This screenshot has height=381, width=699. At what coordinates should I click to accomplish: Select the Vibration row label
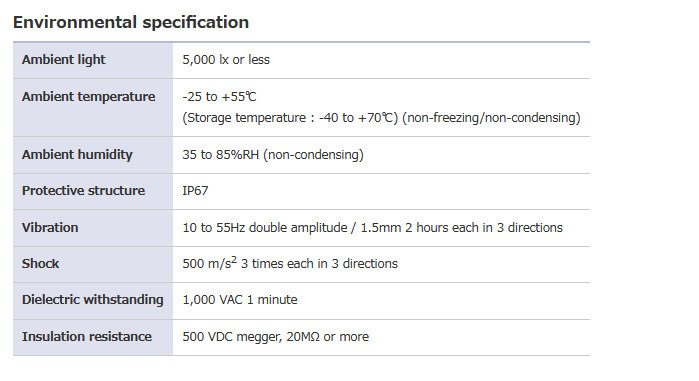[50, 228]
